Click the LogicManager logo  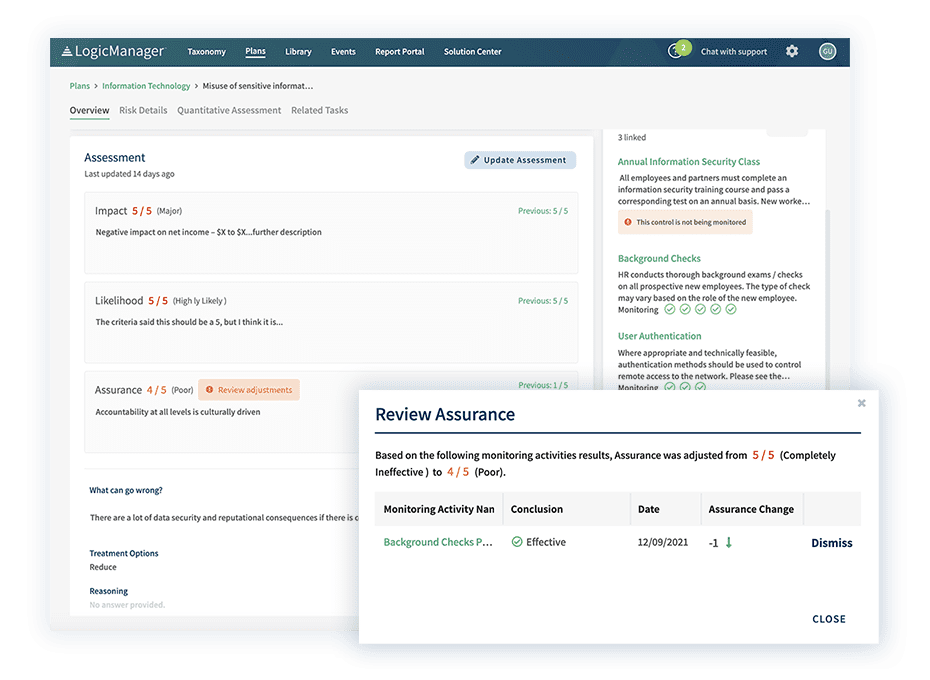point(113,52)
